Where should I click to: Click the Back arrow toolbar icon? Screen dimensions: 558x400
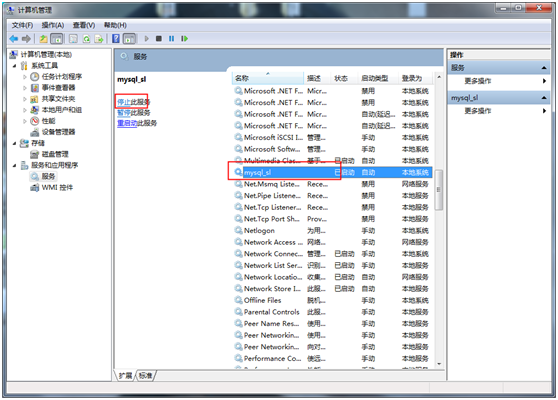(x=14, y=39)
